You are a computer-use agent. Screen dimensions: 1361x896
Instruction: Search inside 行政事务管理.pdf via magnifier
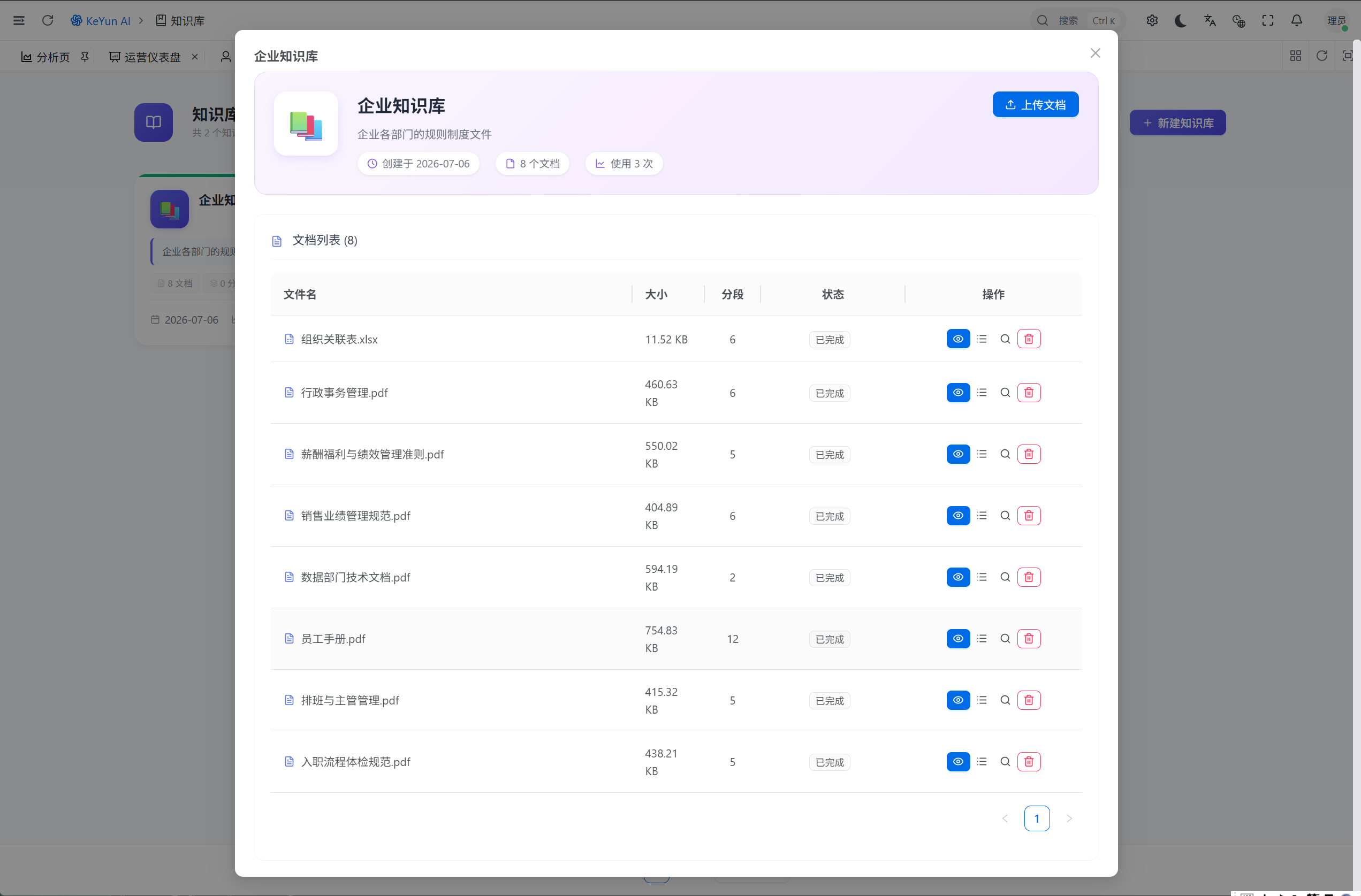tap(1005, 393)
